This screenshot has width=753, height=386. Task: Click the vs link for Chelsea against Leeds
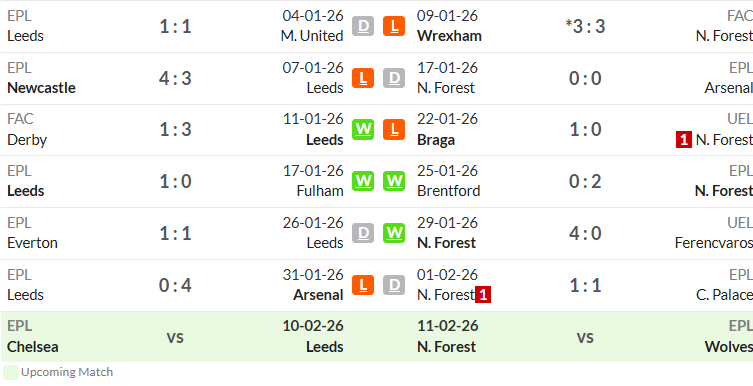[175, 337]
